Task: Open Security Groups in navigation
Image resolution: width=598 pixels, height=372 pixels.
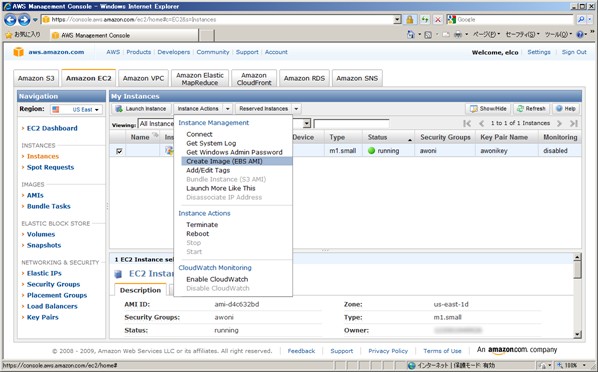Action: [x=53, y=284]
